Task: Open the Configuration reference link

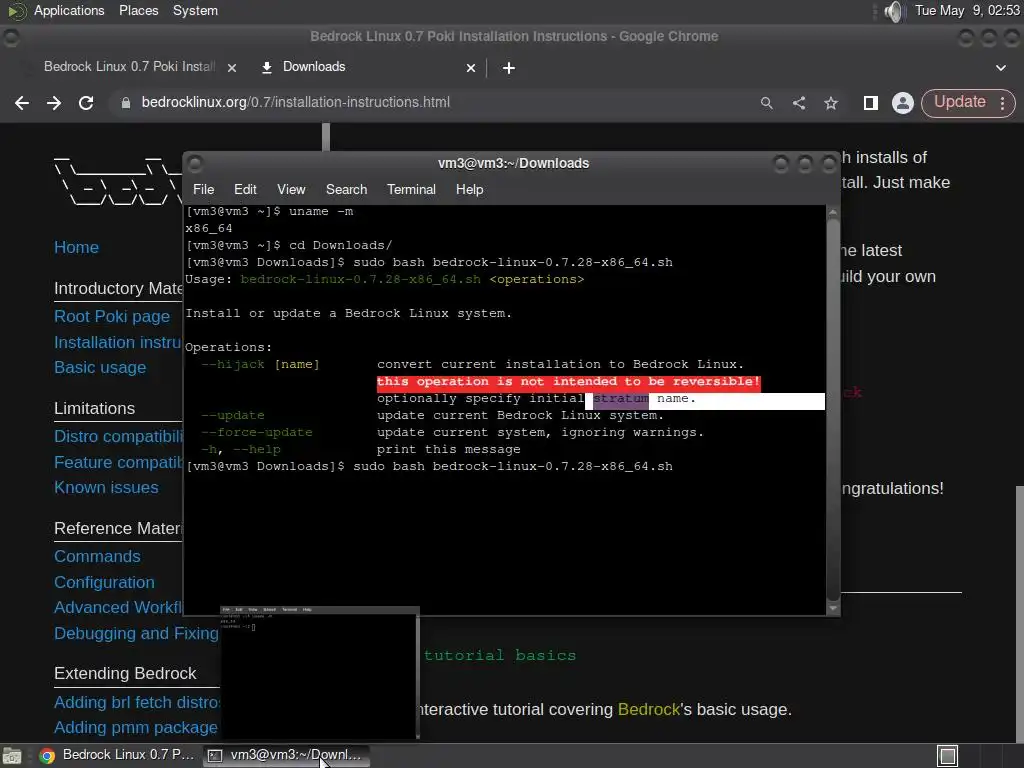Action: 104,583
